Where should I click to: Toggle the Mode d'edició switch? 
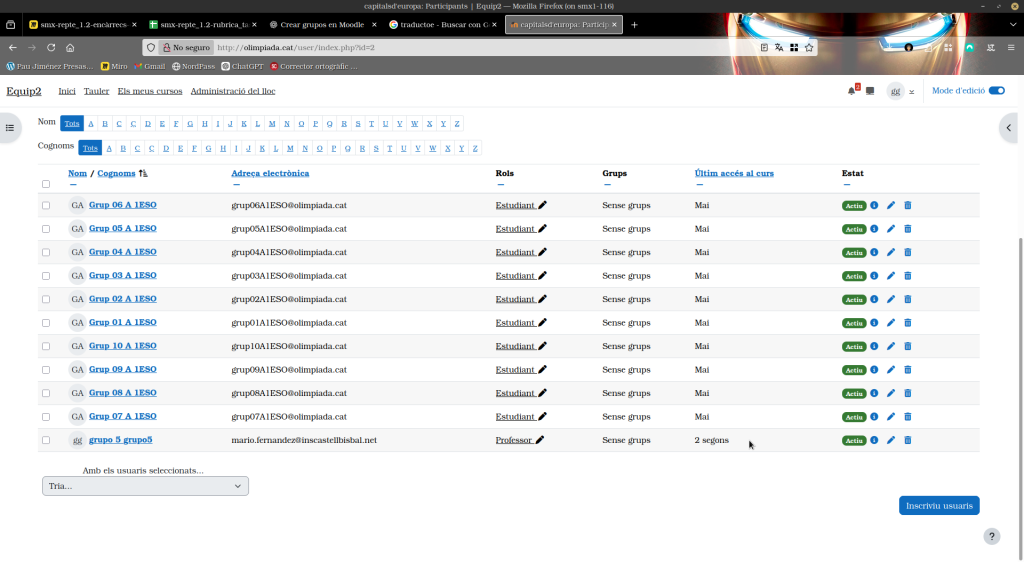point(996,91)
